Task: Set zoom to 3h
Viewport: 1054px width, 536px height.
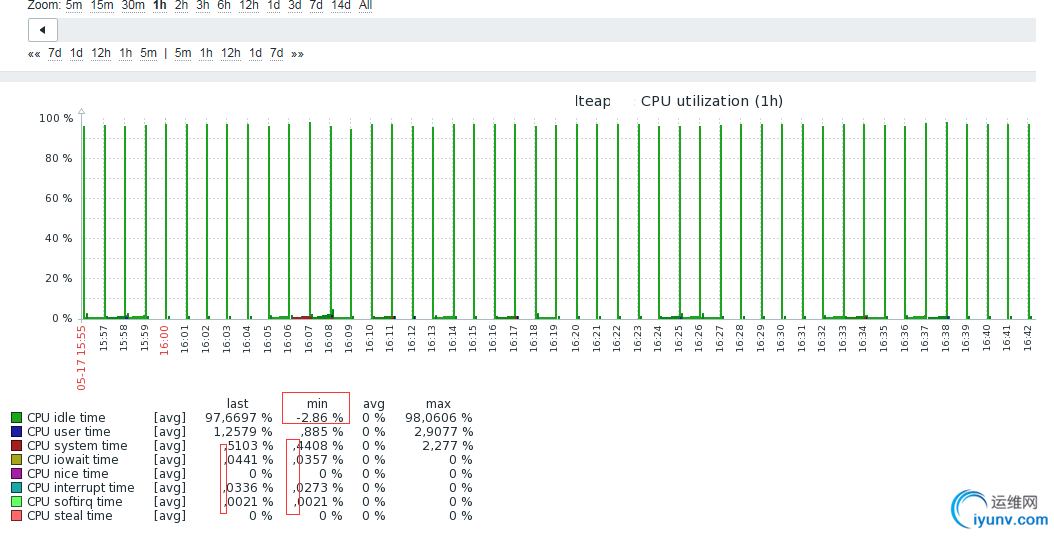Action: (x=202, y=5)
